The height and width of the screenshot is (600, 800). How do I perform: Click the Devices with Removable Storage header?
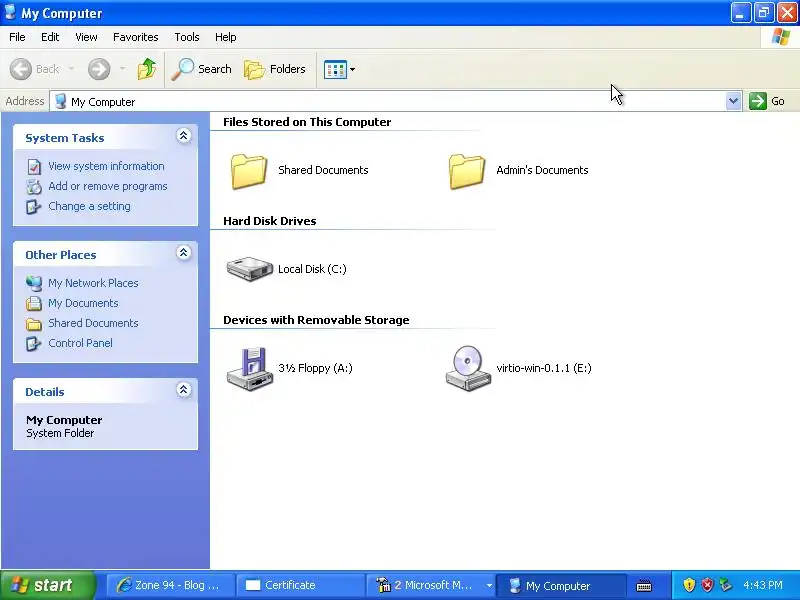316,320
